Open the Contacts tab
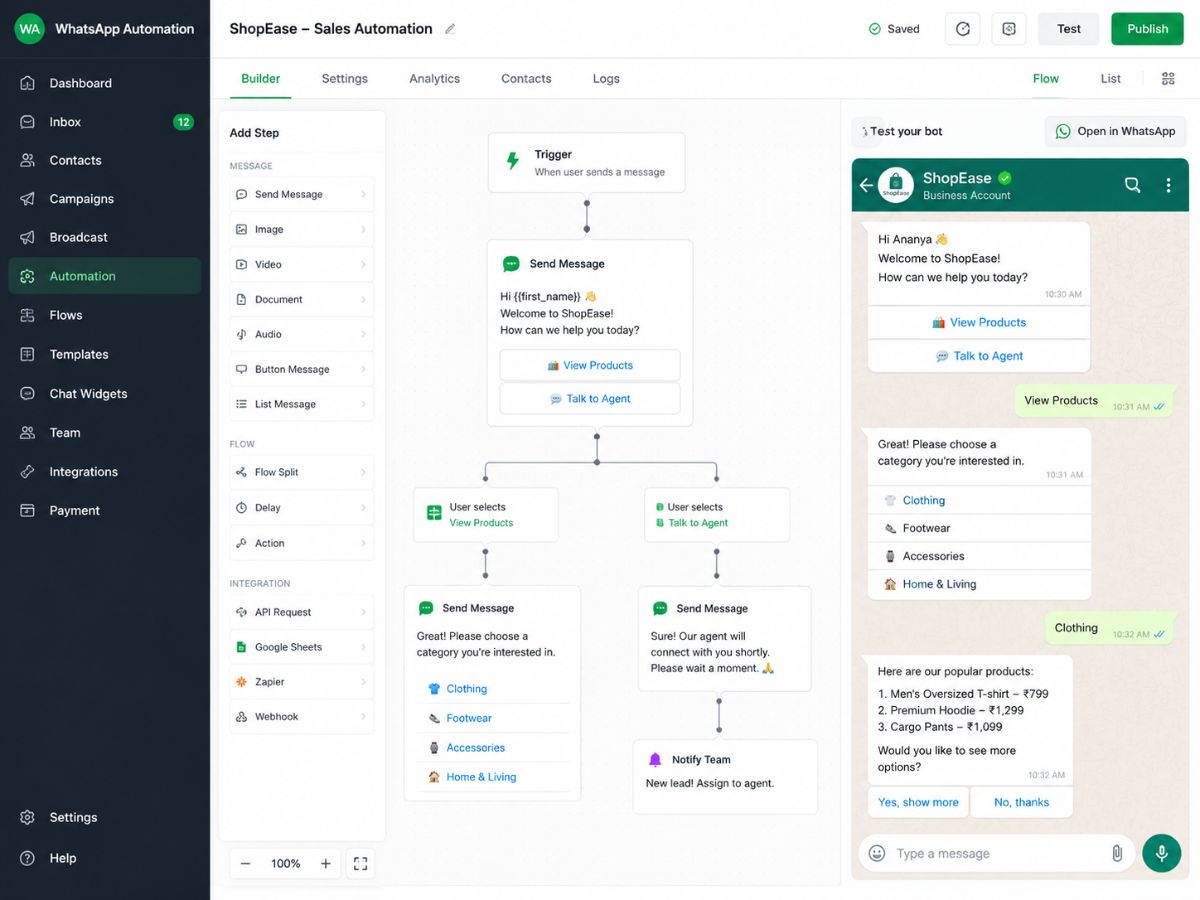 (526, 79)
